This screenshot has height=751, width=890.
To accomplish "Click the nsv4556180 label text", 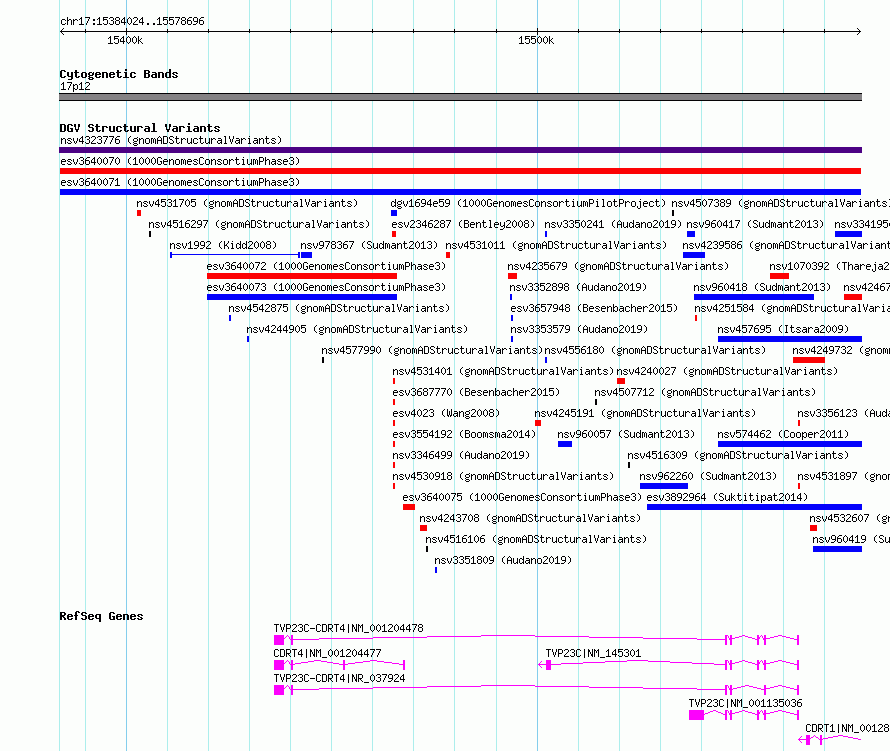I will coord(655,350).
